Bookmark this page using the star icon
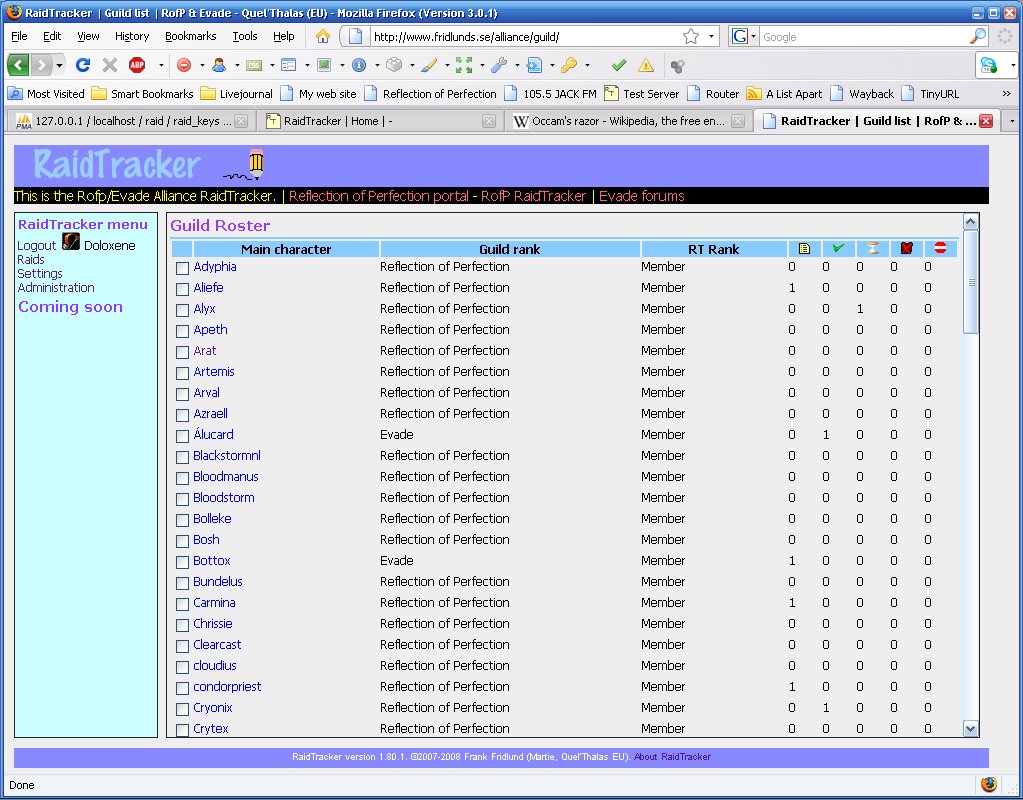Image resolution: width=1023 pixels, height=800 pixels. (x=691, y=36)
